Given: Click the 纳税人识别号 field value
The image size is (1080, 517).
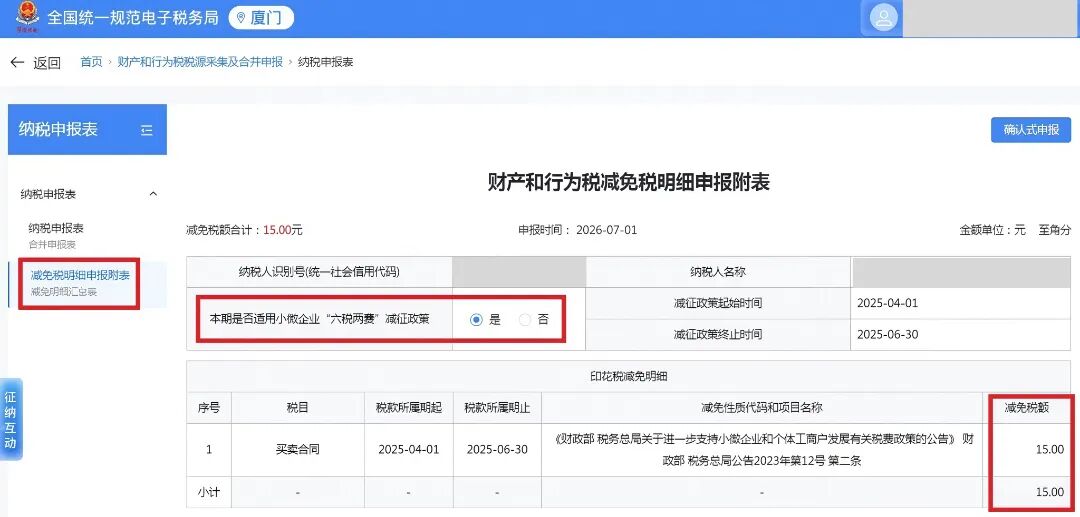Looking at the screenshot, I should (519, 272).
